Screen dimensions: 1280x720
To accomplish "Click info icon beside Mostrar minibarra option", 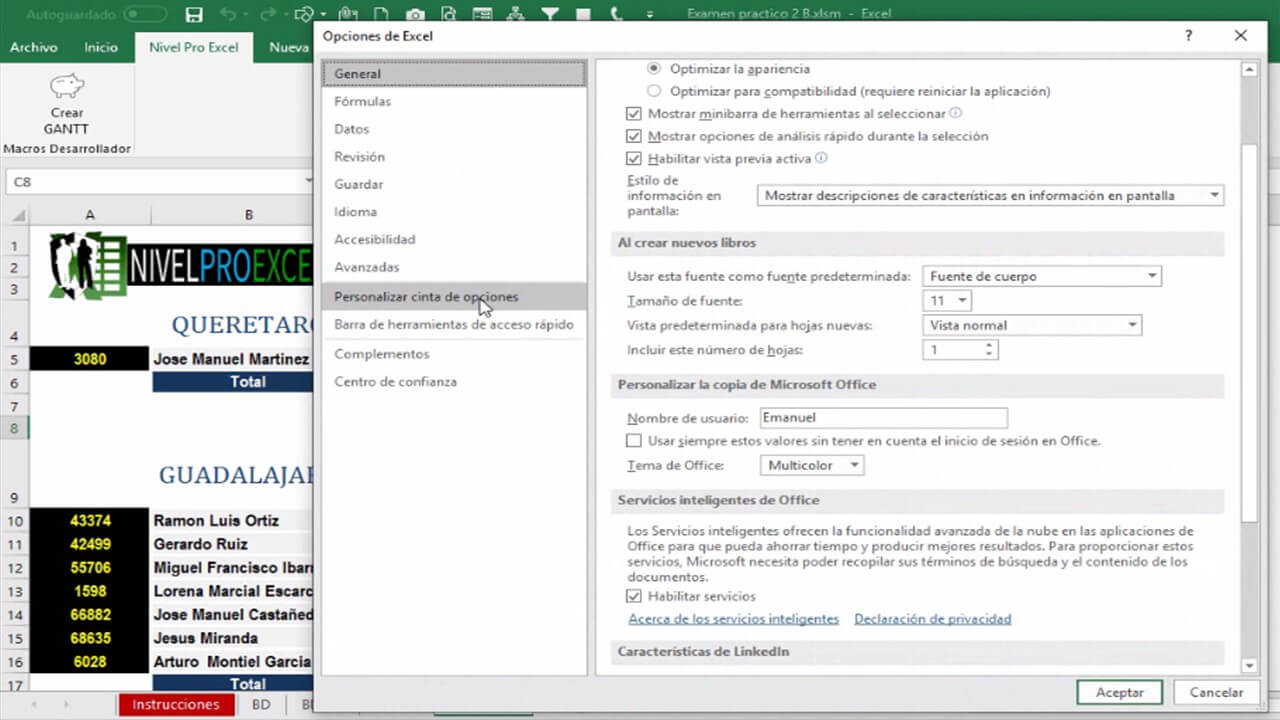I will (x=955, y=113).
